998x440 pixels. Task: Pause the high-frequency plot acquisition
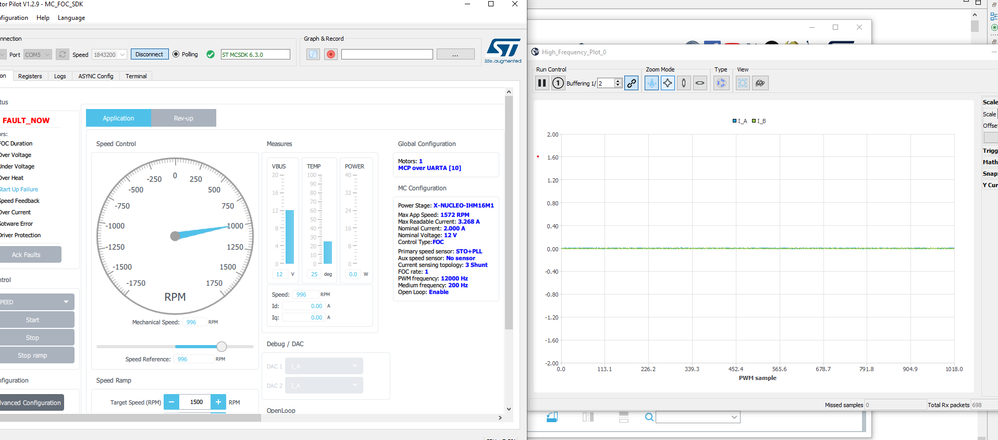click(542, 83)
